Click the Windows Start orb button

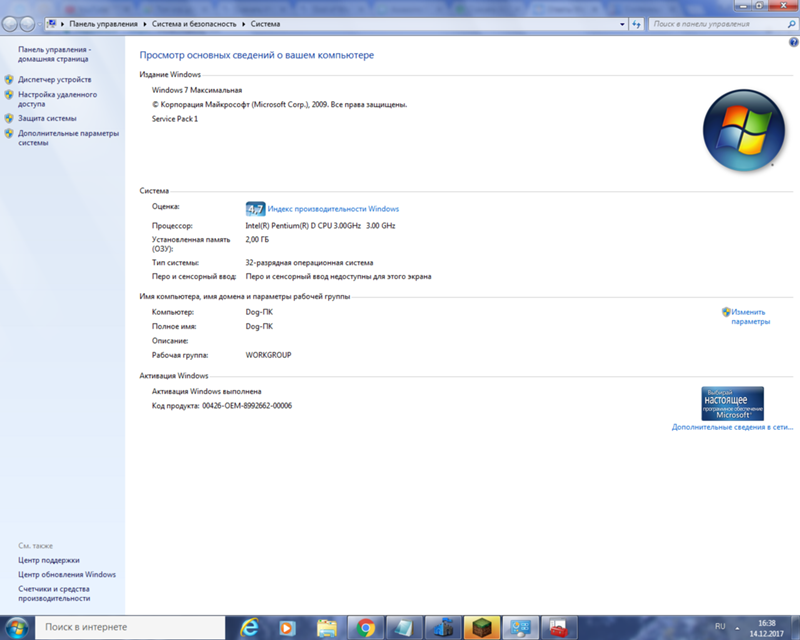tap(16, 627)
